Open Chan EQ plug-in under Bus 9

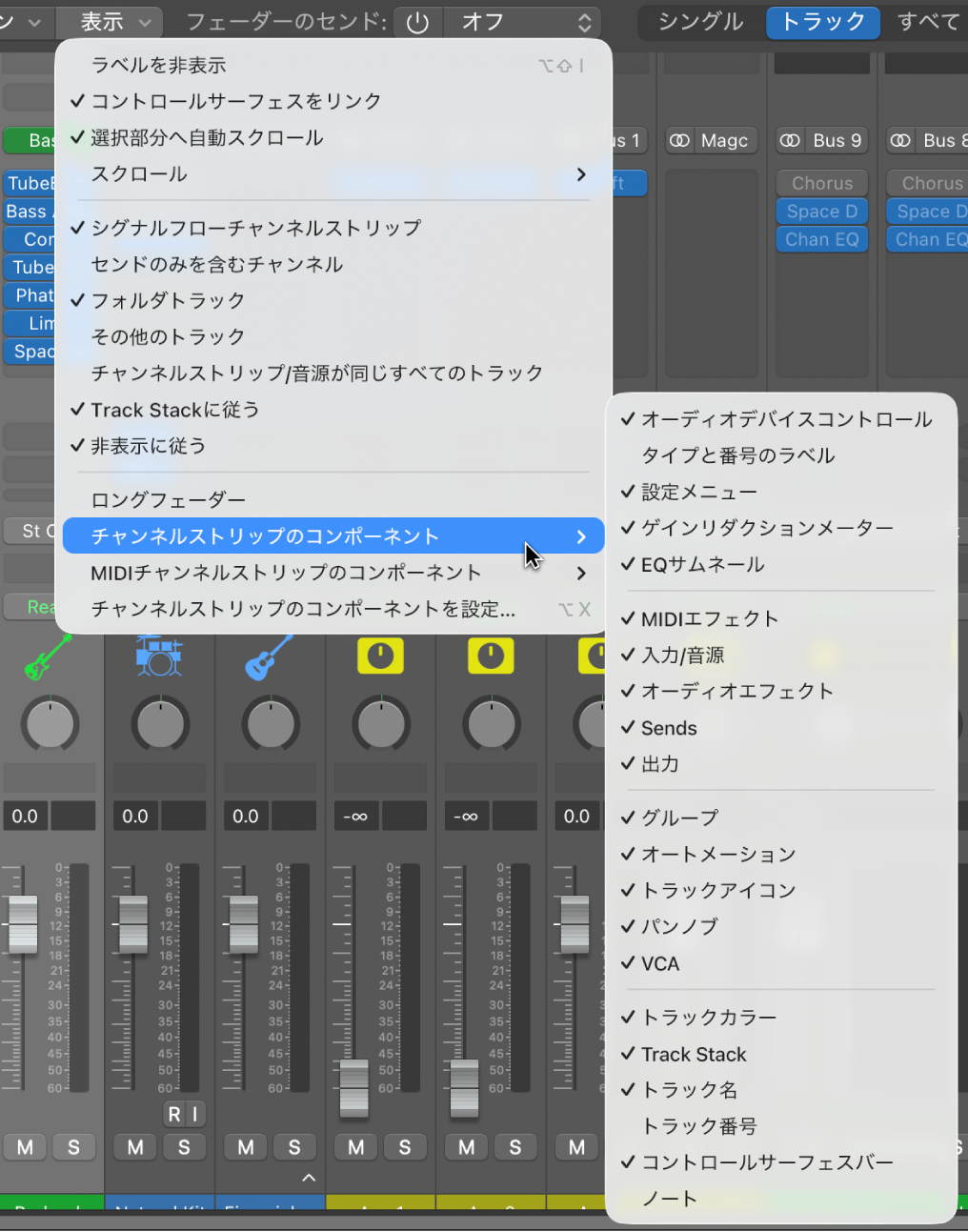(822, 239)
